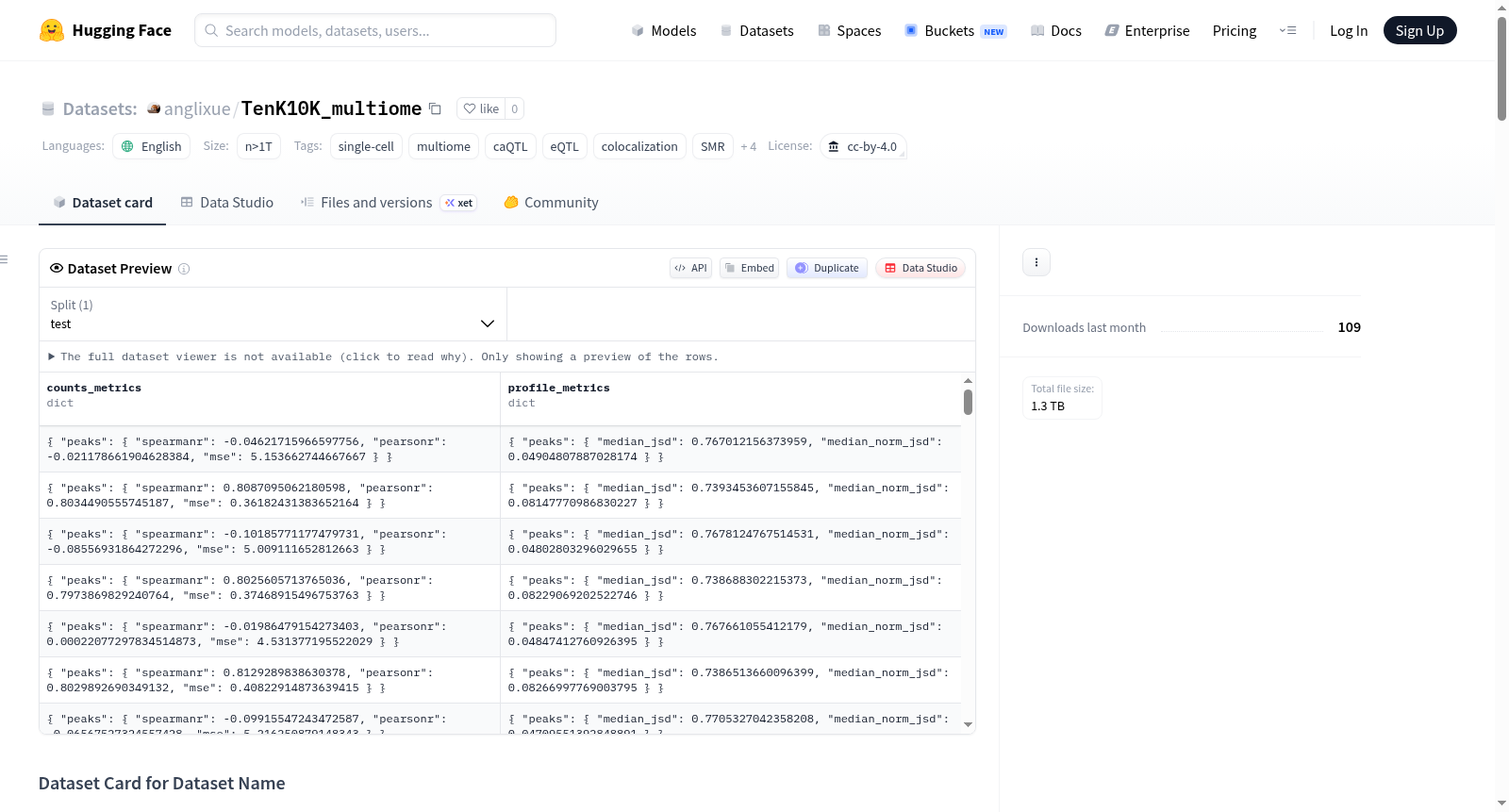Switch to the Files and versions tab
The height and width of the screenshot is (812, 1509).
coord(388,203)
